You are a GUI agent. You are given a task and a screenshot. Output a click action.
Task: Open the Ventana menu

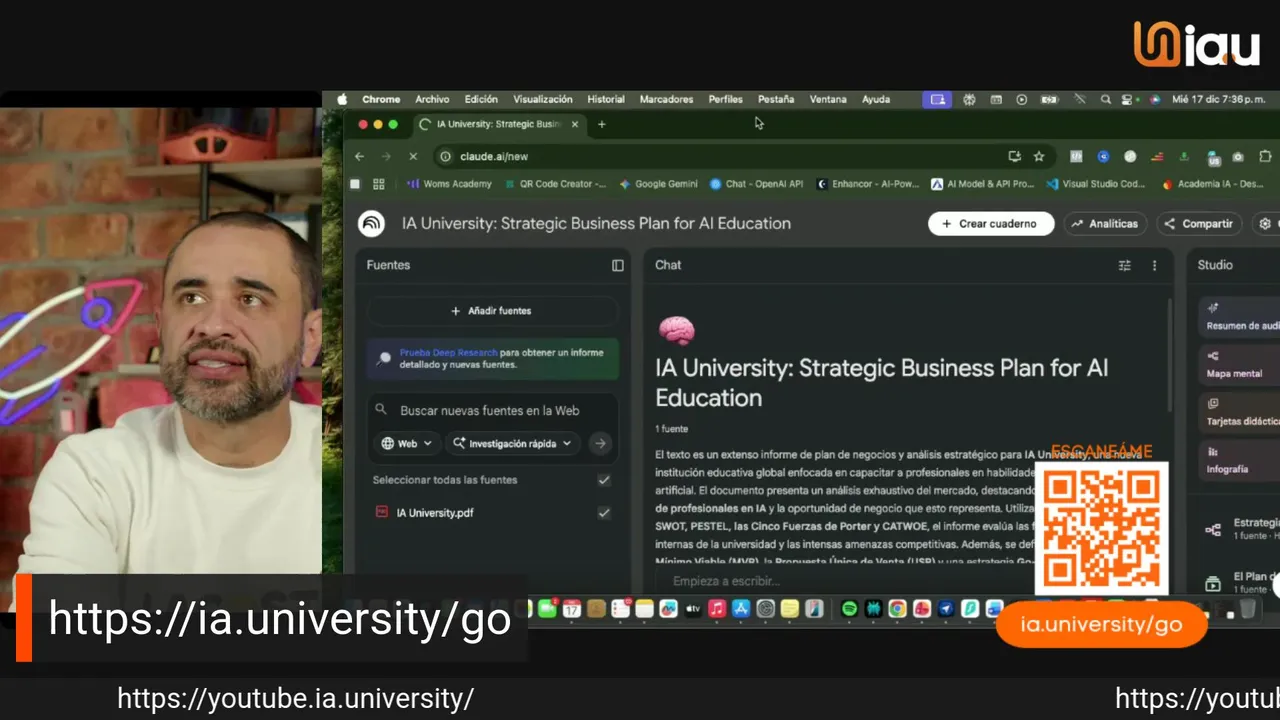click(x=828, y=99)
